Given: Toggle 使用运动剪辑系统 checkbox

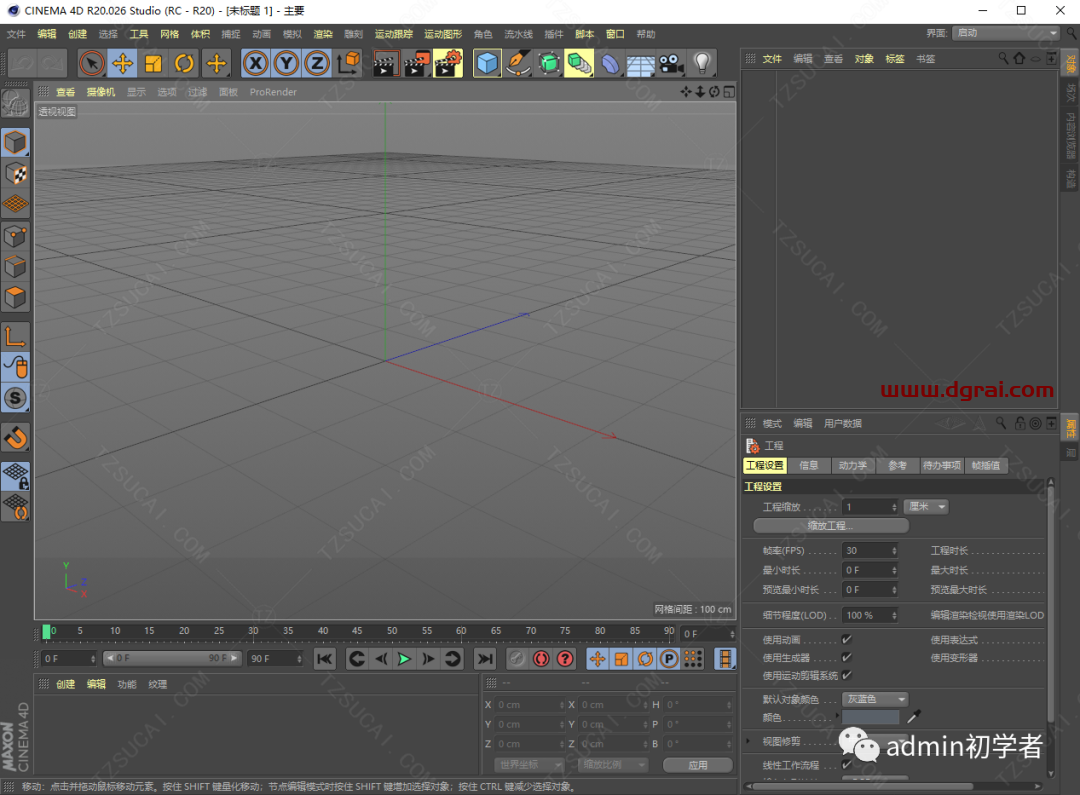Looking at the screenshot, I should click(x=847, y=675).
